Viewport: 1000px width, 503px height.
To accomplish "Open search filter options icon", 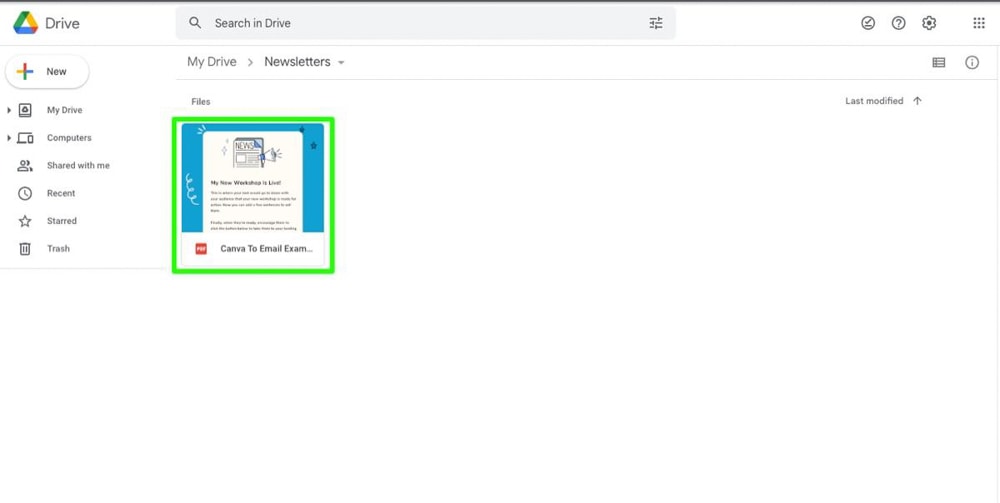I will click(656, 23).
